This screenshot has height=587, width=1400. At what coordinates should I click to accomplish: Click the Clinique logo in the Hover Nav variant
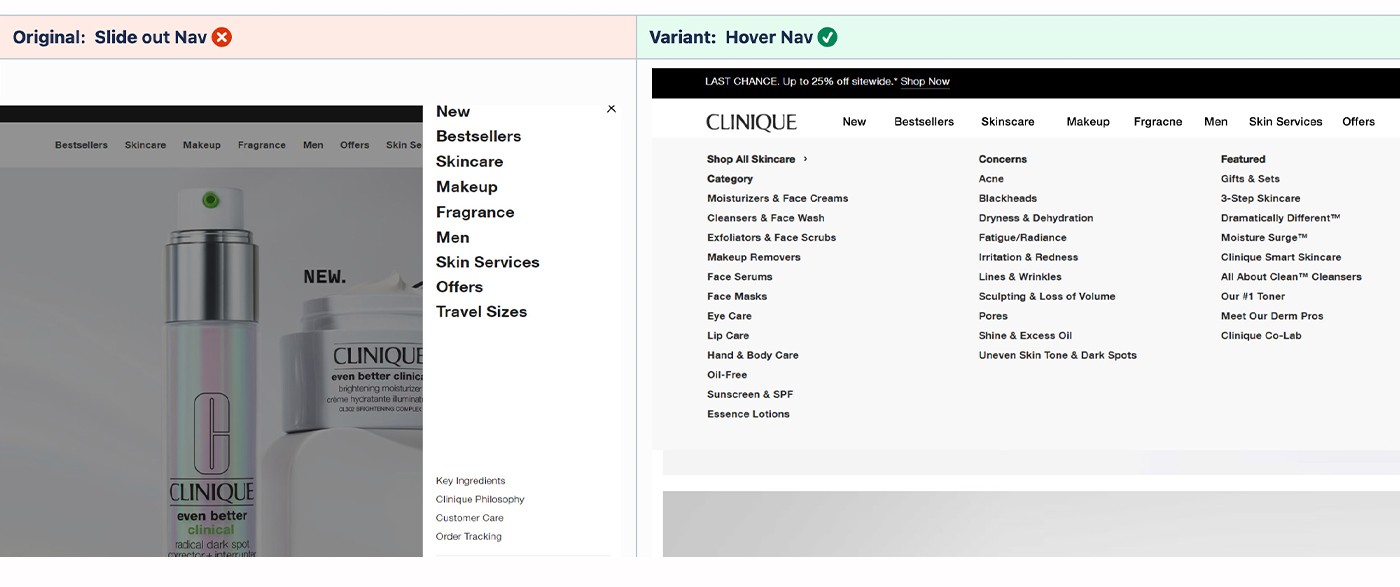click(751, 122)
